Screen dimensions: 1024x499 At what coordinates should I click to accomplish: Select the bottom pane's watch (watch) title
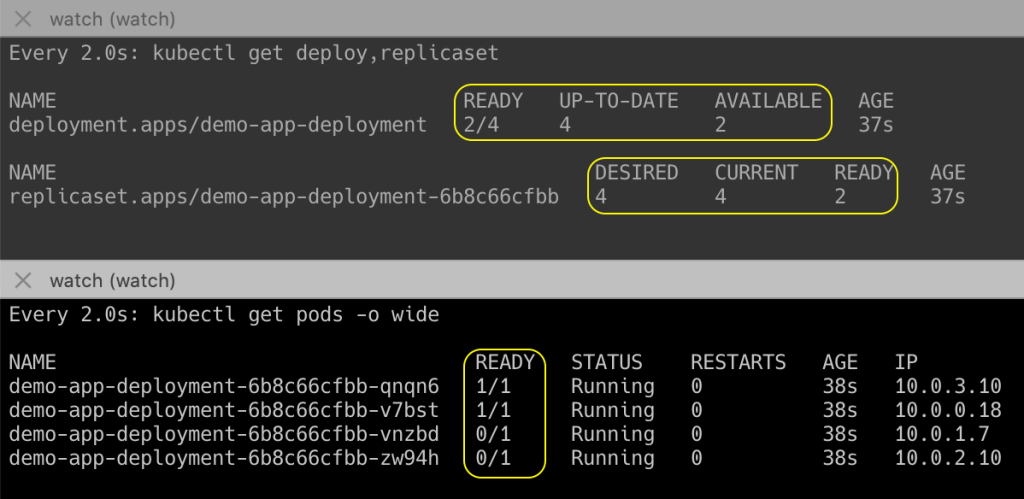(x=112, y=281)
